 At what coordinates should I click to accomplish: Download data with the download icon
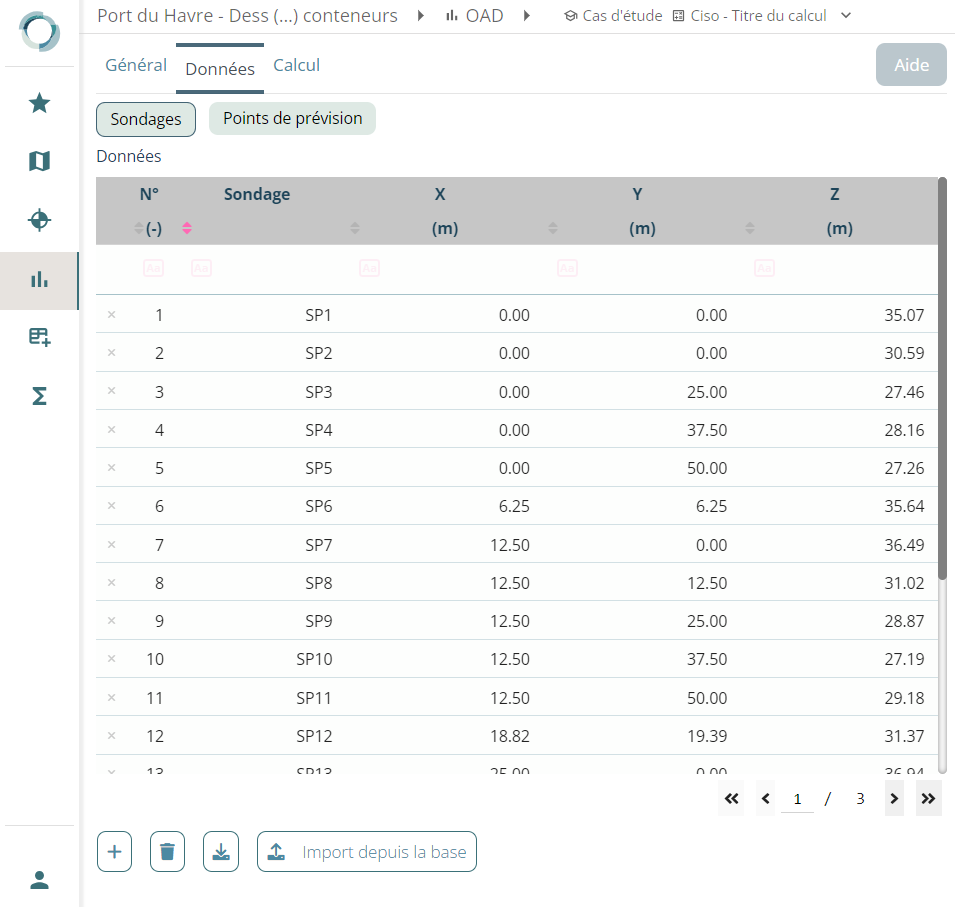click(x=220, y=852)
